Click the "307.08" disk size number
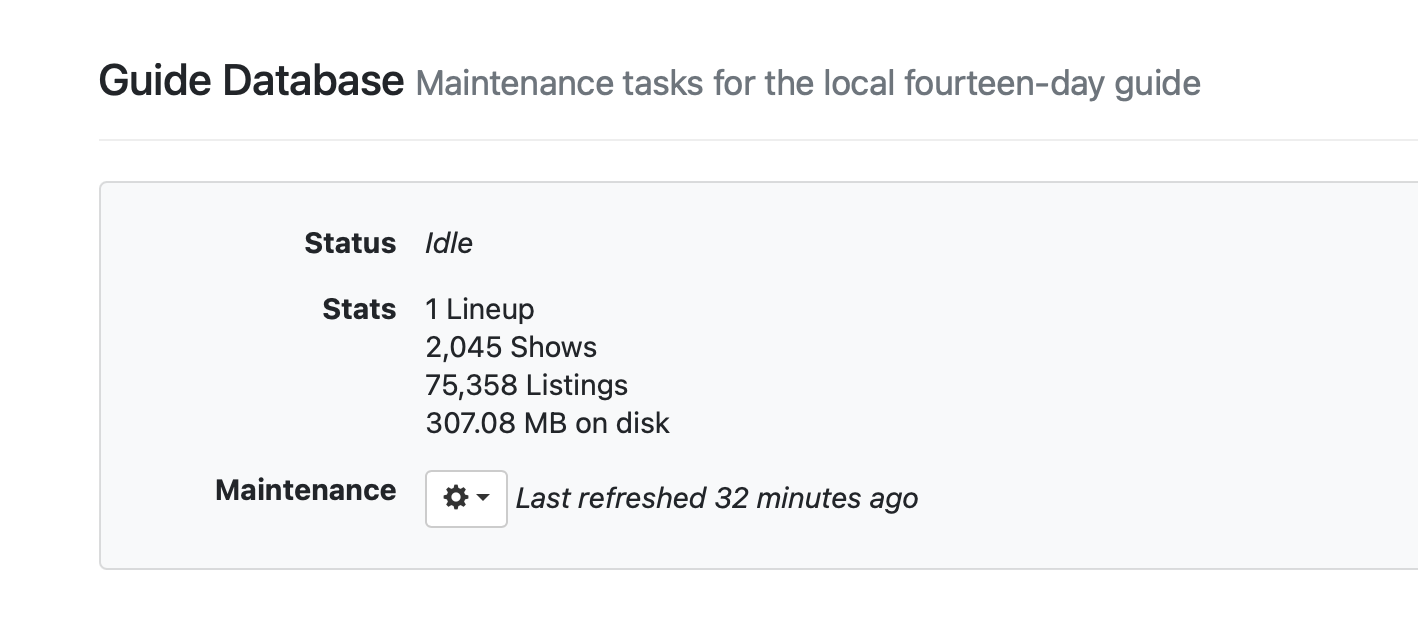The image size is (1418, 636). click(x=470, y=423)
